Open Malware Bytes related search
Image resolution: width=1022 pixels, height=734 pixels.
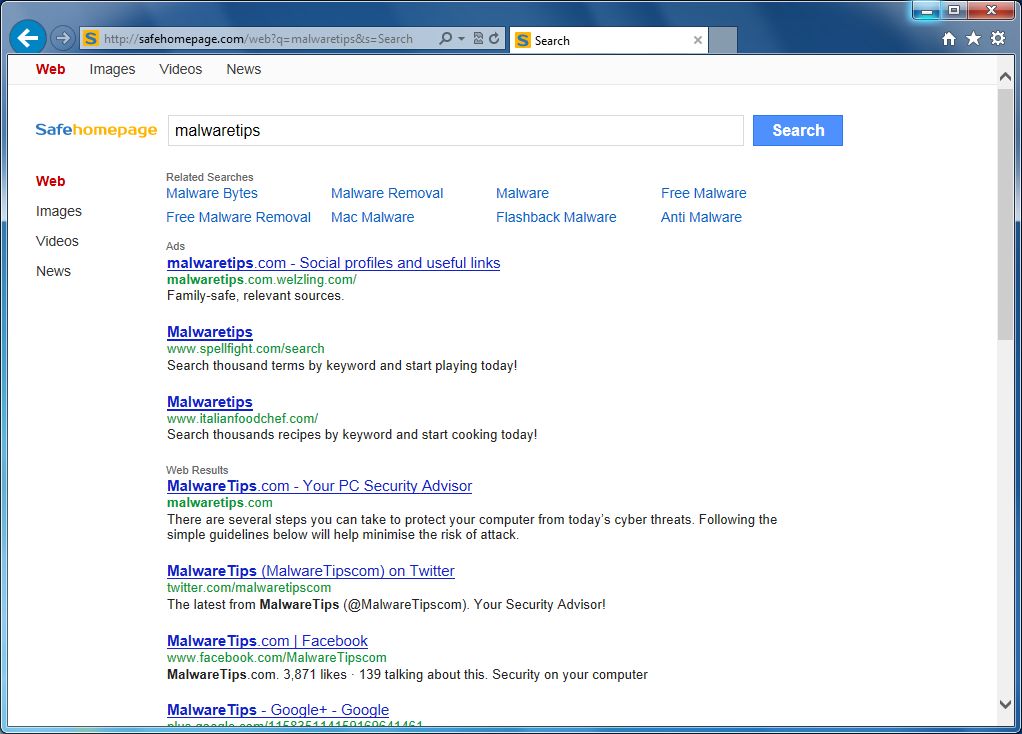[x=212, y=193]
